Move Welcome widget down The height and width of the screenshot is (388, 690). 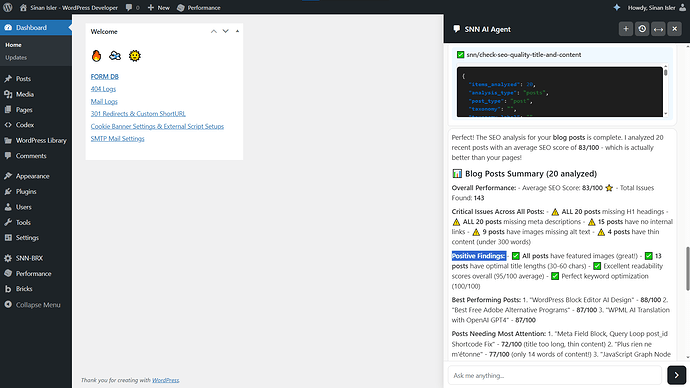pos(225,31)
